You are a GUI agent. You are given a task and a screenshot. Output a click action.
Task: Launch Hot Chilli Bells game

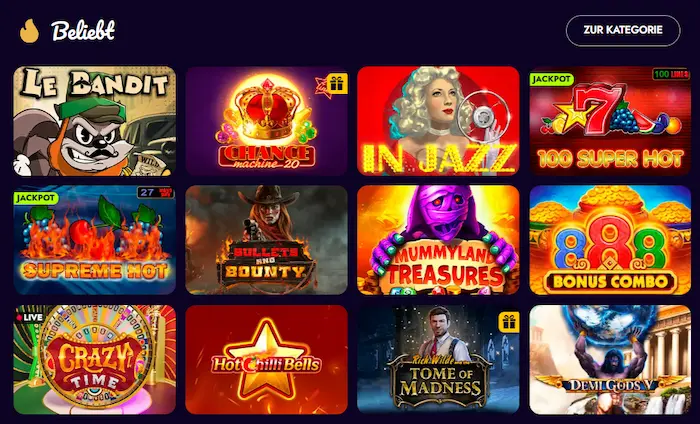point(267,360)
